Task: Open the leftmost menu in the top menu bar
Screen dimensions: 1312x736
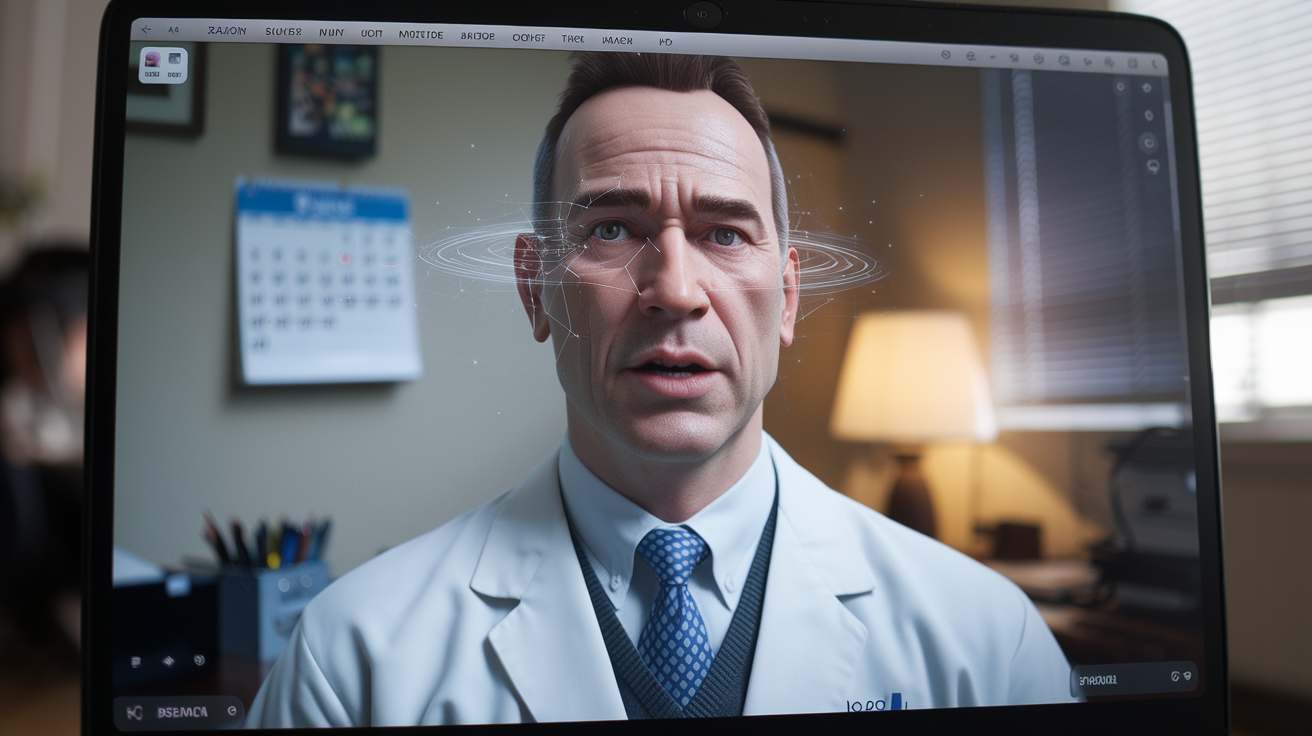Action: click(228, 31)
